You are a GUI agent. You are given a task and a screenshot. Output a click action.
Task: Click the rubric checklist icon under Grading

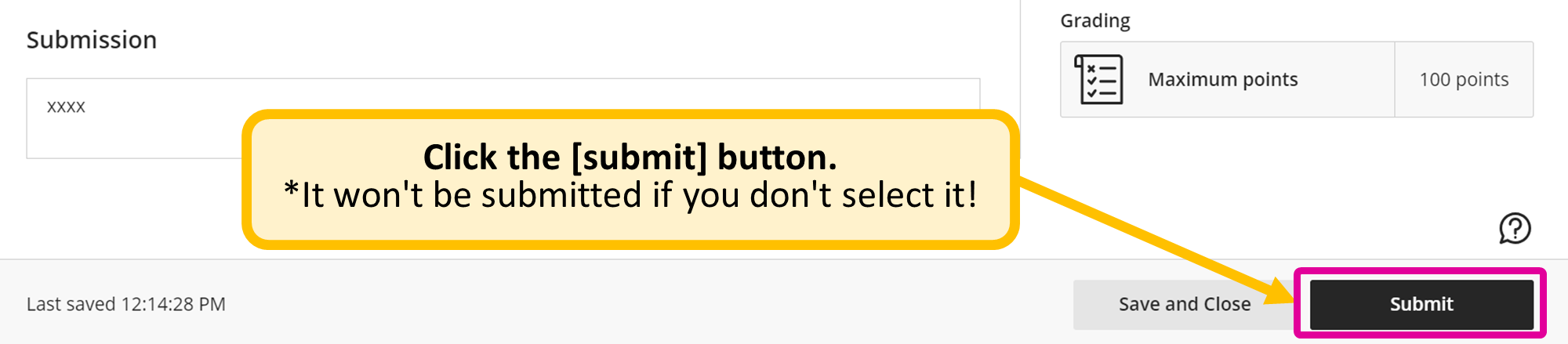pyautogui.click(x=1098, y=79)
